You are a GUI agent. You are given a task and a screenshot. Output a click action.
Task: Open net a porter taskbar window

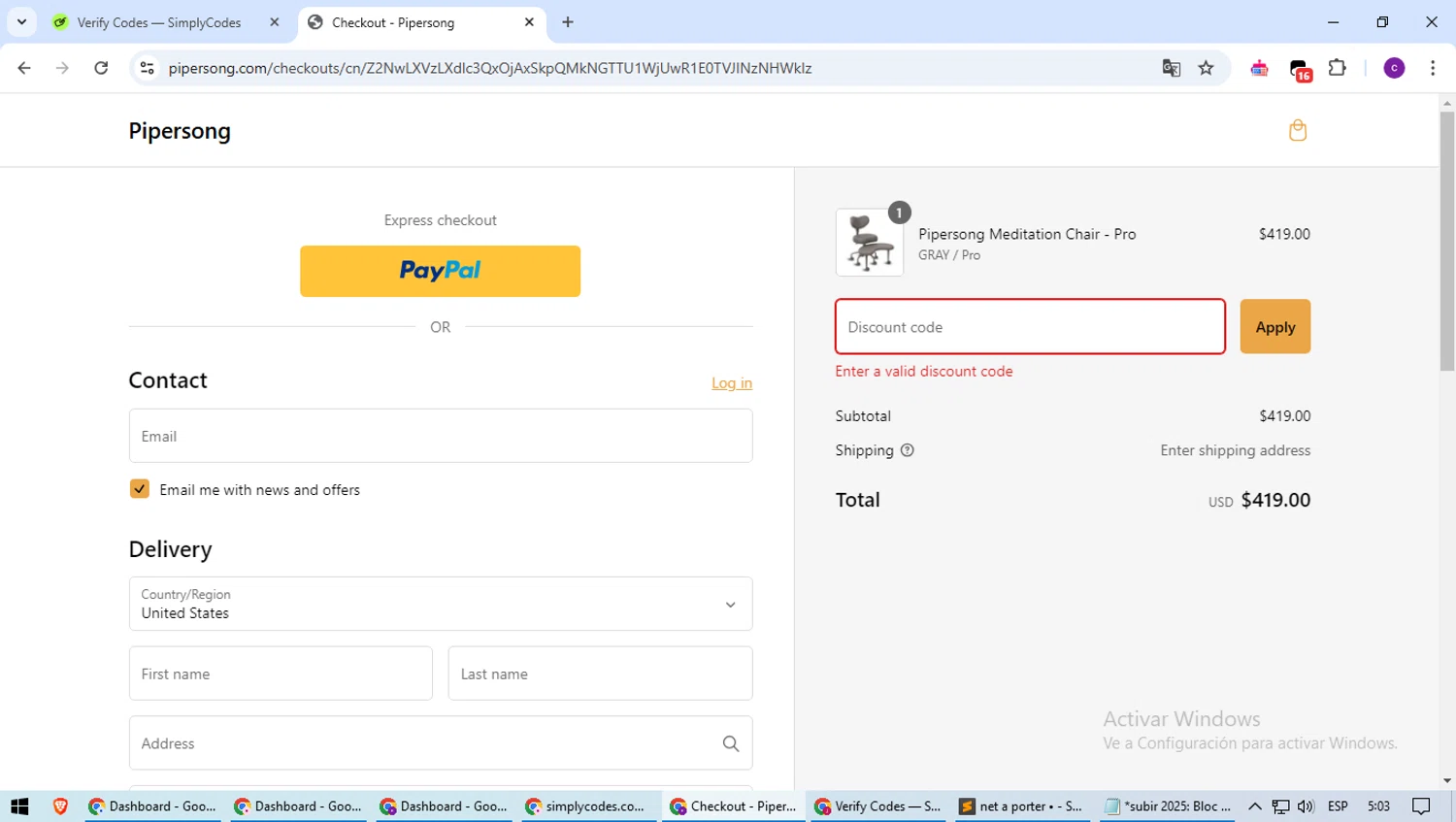[x=1023, y=806]
